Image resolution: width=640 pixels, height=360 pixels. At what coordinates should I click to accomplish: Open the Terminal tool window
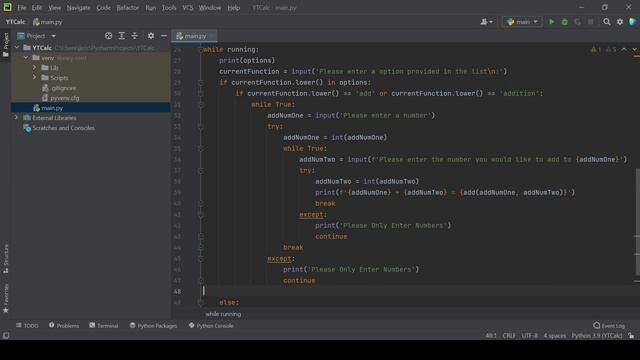104,325
